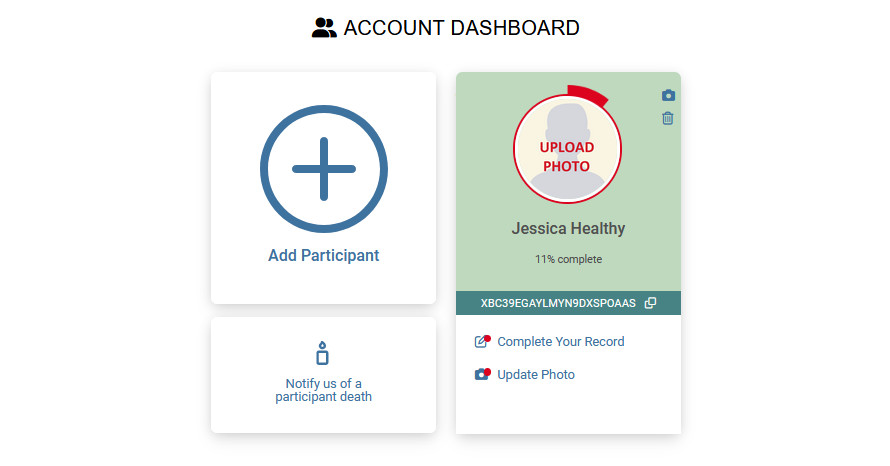Click Notify us of a participant death
Screen dimensions: 890x466
(x=324, y=390)
